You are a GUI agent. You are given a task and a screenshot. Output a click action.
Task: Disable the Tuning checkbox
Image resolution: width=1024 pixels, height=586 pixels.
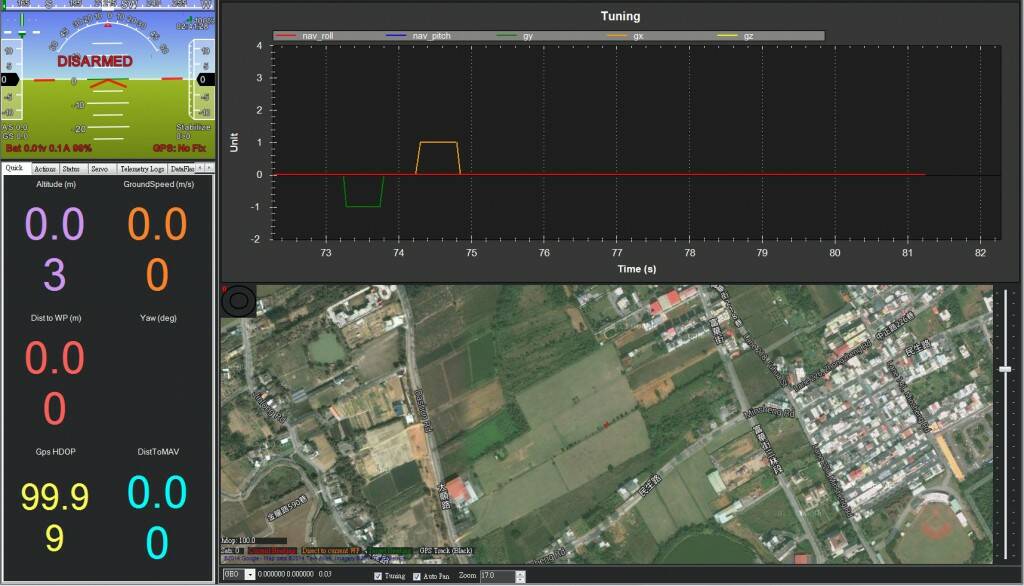click(377, 577)
